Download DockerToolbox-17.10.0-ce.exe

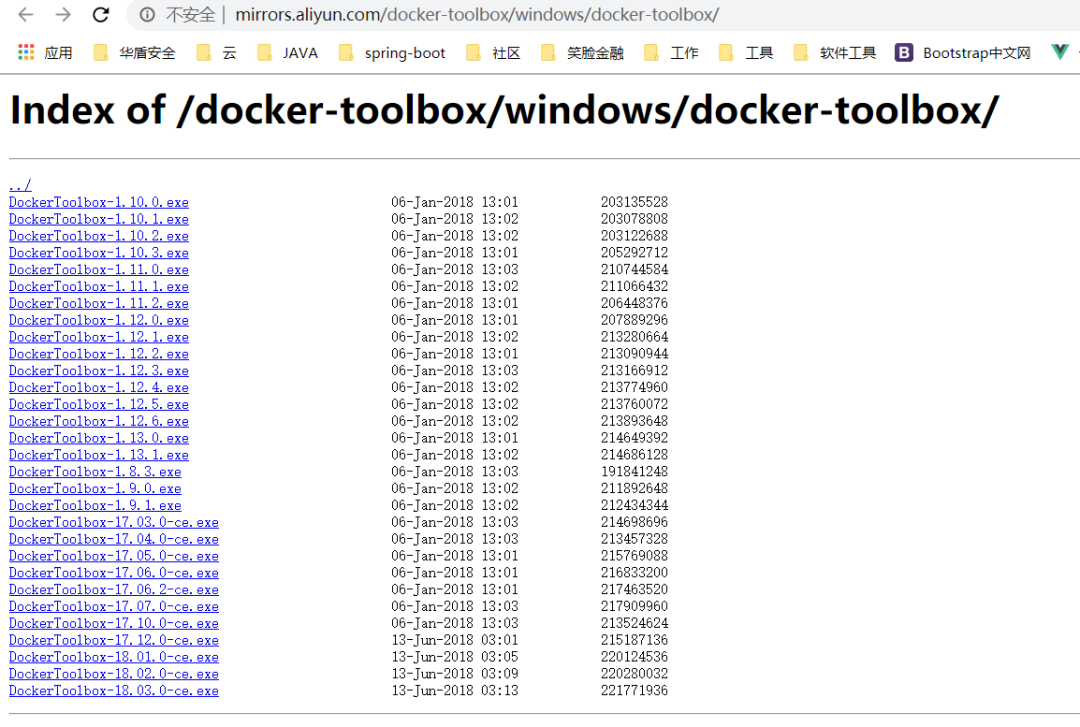tap(114, 623)
